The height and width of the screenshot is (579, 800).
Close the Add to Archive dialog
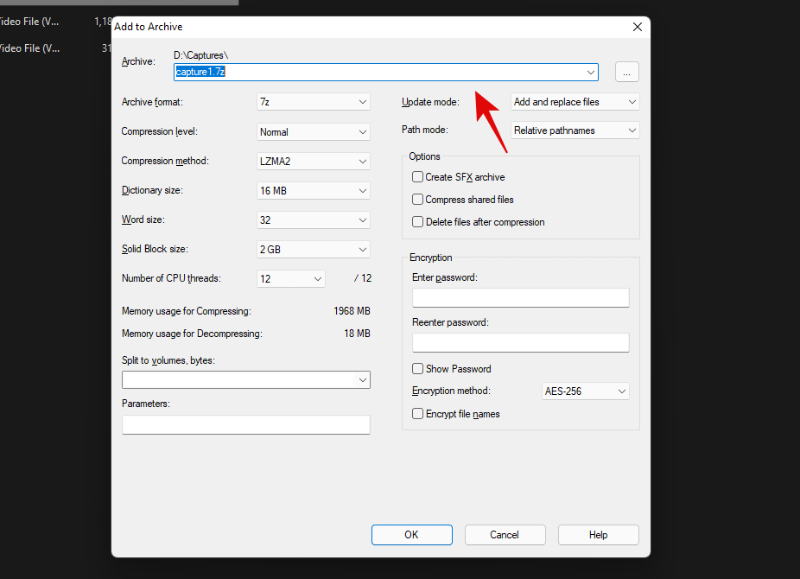[x=636, y=27]
